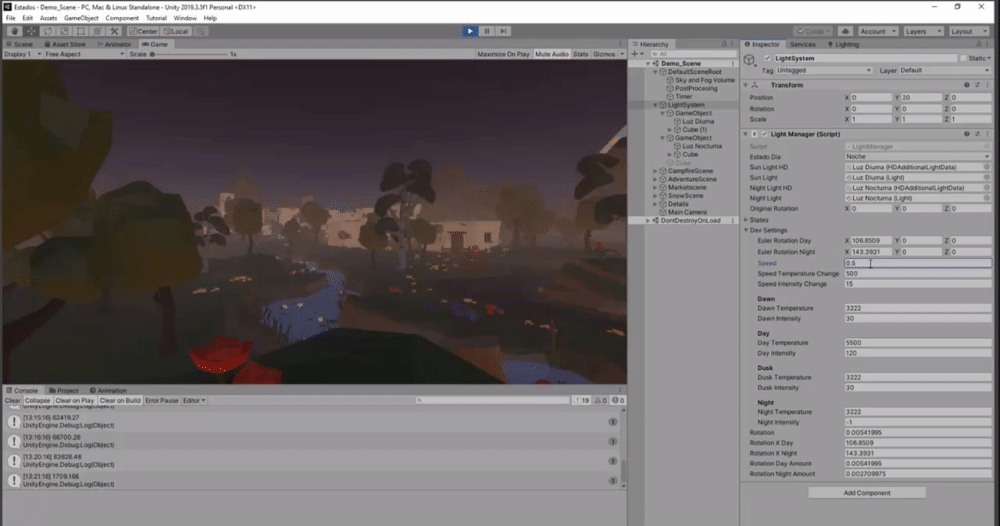Open the Layout dropdown
Image resolution: width=1000 pixels, height=526 pixels.
pyautogui.click(x=967, y=31)
